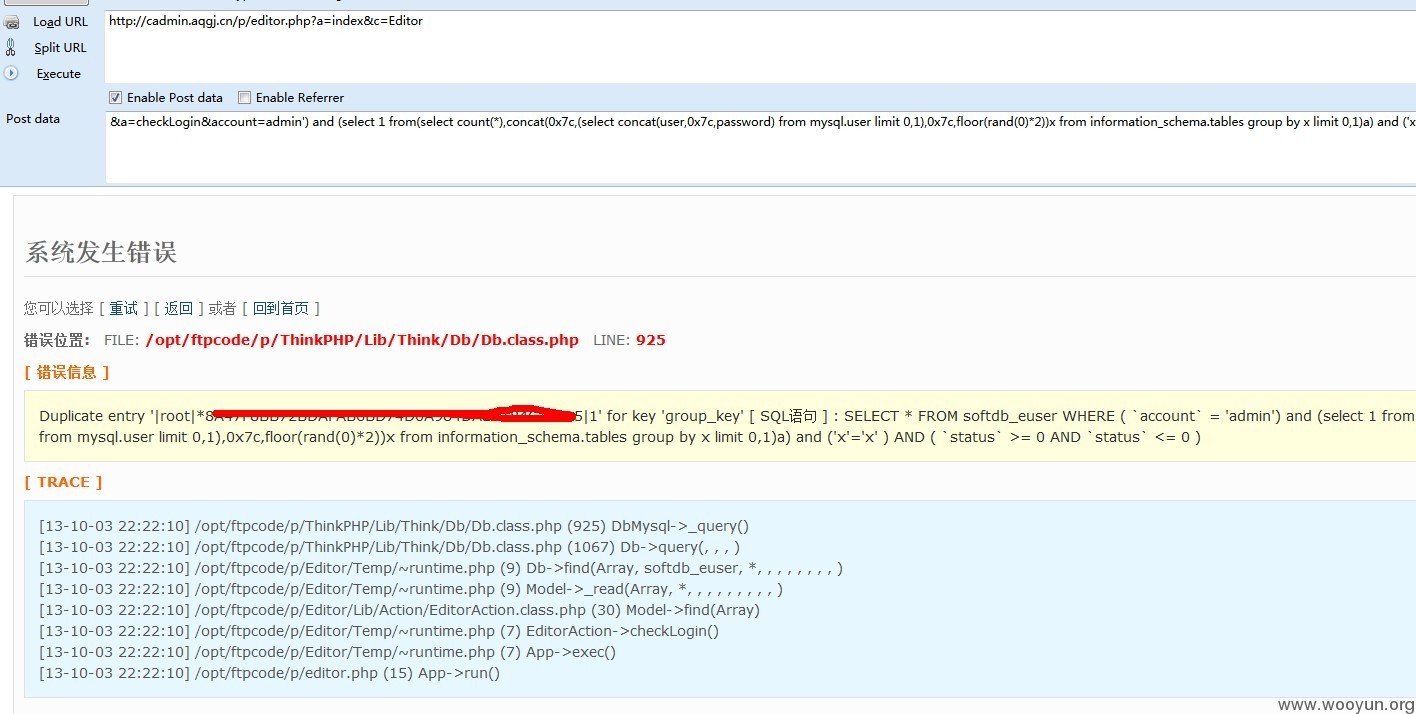Click the Split URL button label
1416x714 pixels.
tap(60, 47)
